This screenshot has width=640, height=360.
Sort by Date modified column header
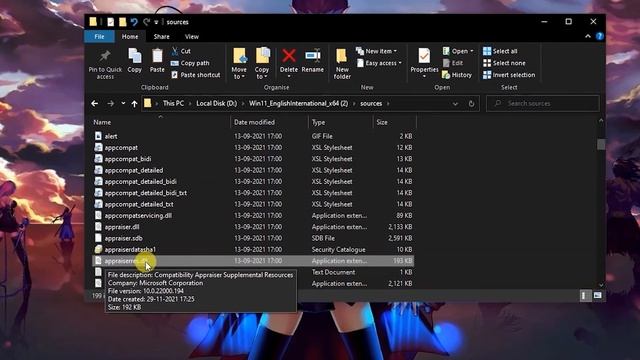click(269, 122)
